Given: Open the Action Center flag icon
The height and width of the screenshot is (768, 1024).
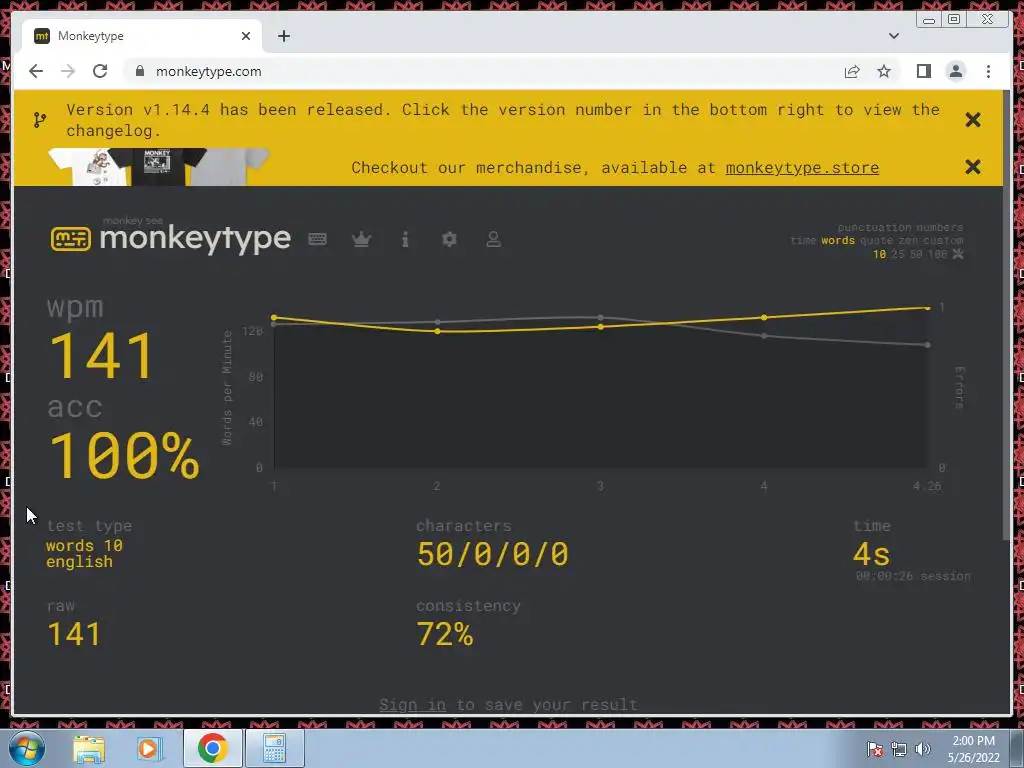Looking at the screenshot, I should click(874, 748).
